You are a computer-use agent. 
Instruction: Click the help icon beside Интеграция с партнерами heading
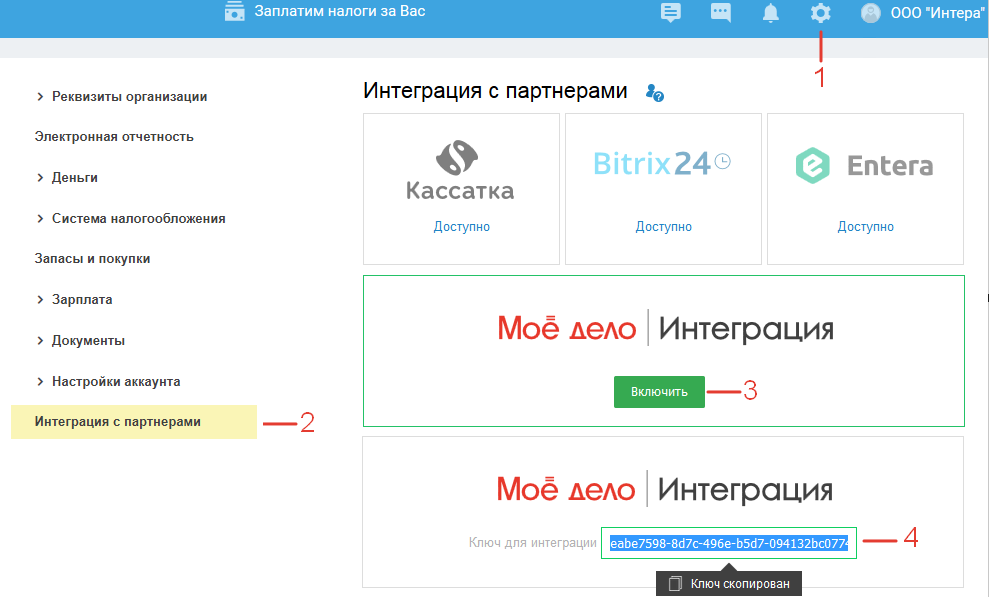654,93
